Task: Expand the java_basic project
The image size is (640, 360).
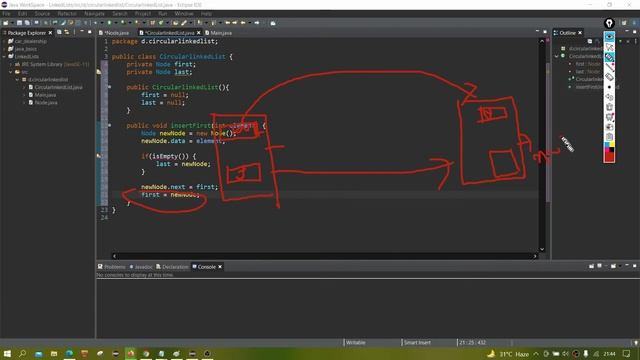Action: pyautogui.click(x=4, y=49)
